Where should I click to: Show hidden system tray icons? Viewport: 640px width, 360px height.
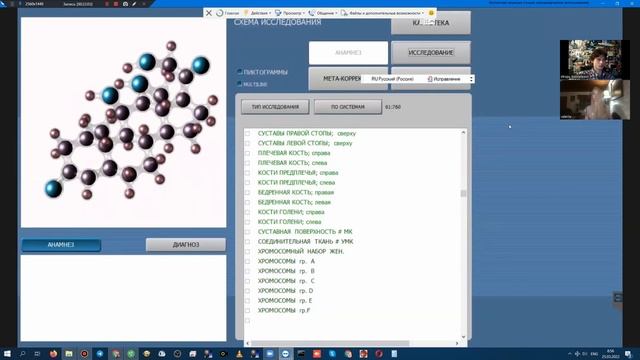tap(570, 354)
